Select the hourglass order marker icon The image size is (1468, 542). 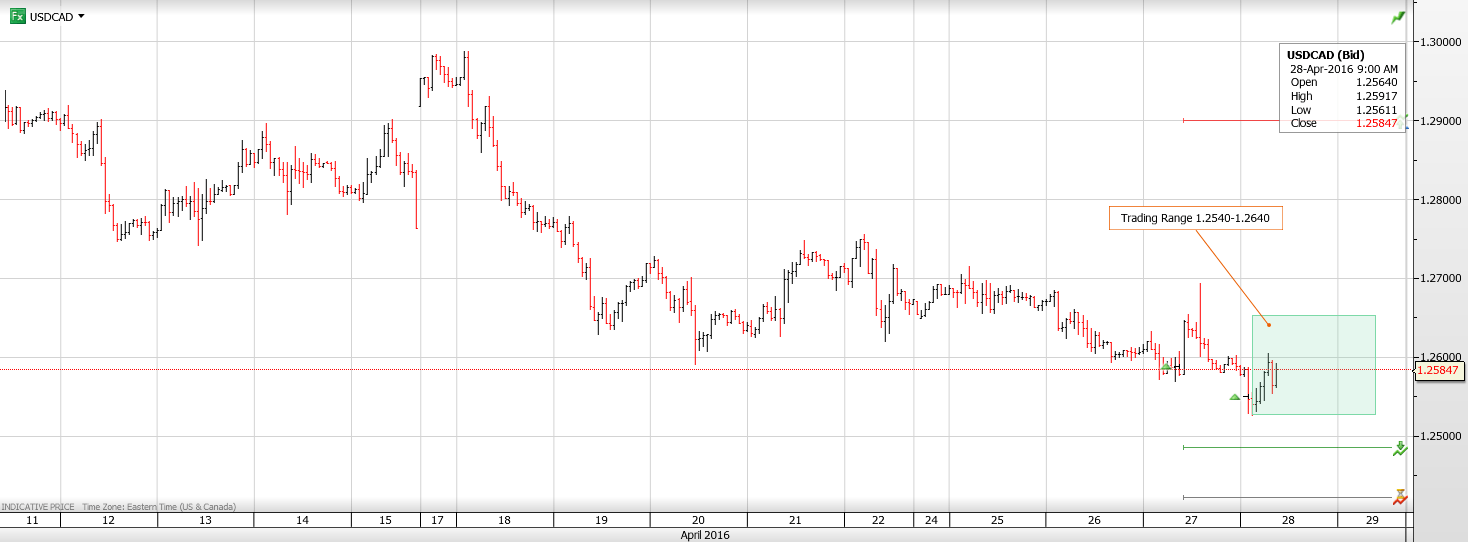(1400, 496)
